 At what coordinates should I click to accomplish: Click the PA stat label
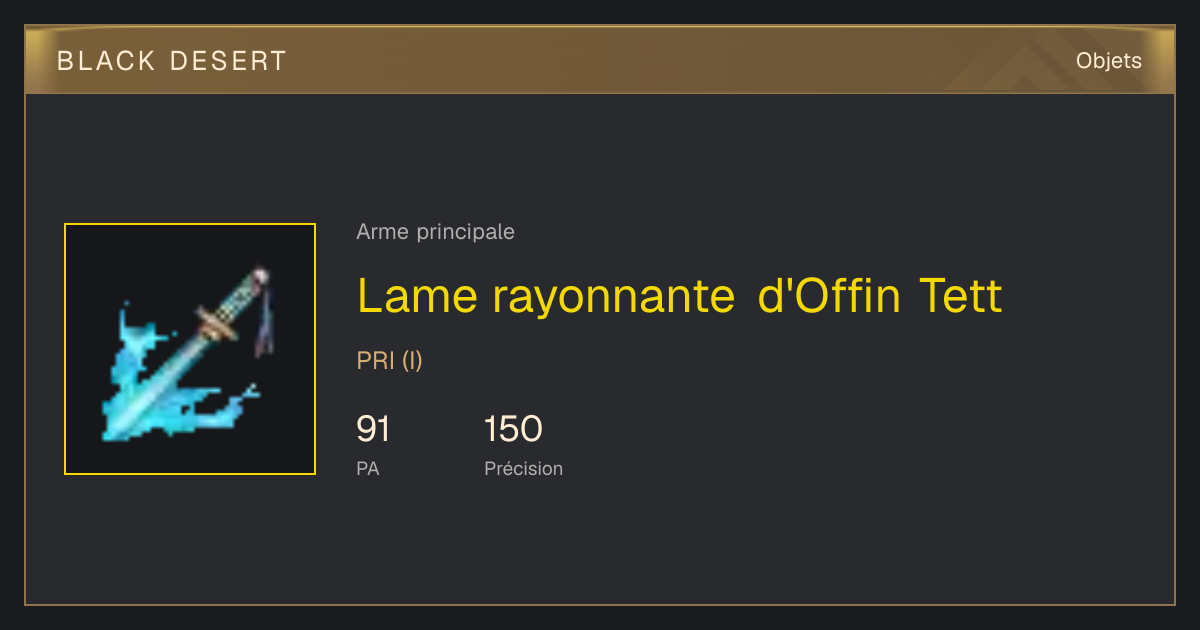click(x=368, y=468)
